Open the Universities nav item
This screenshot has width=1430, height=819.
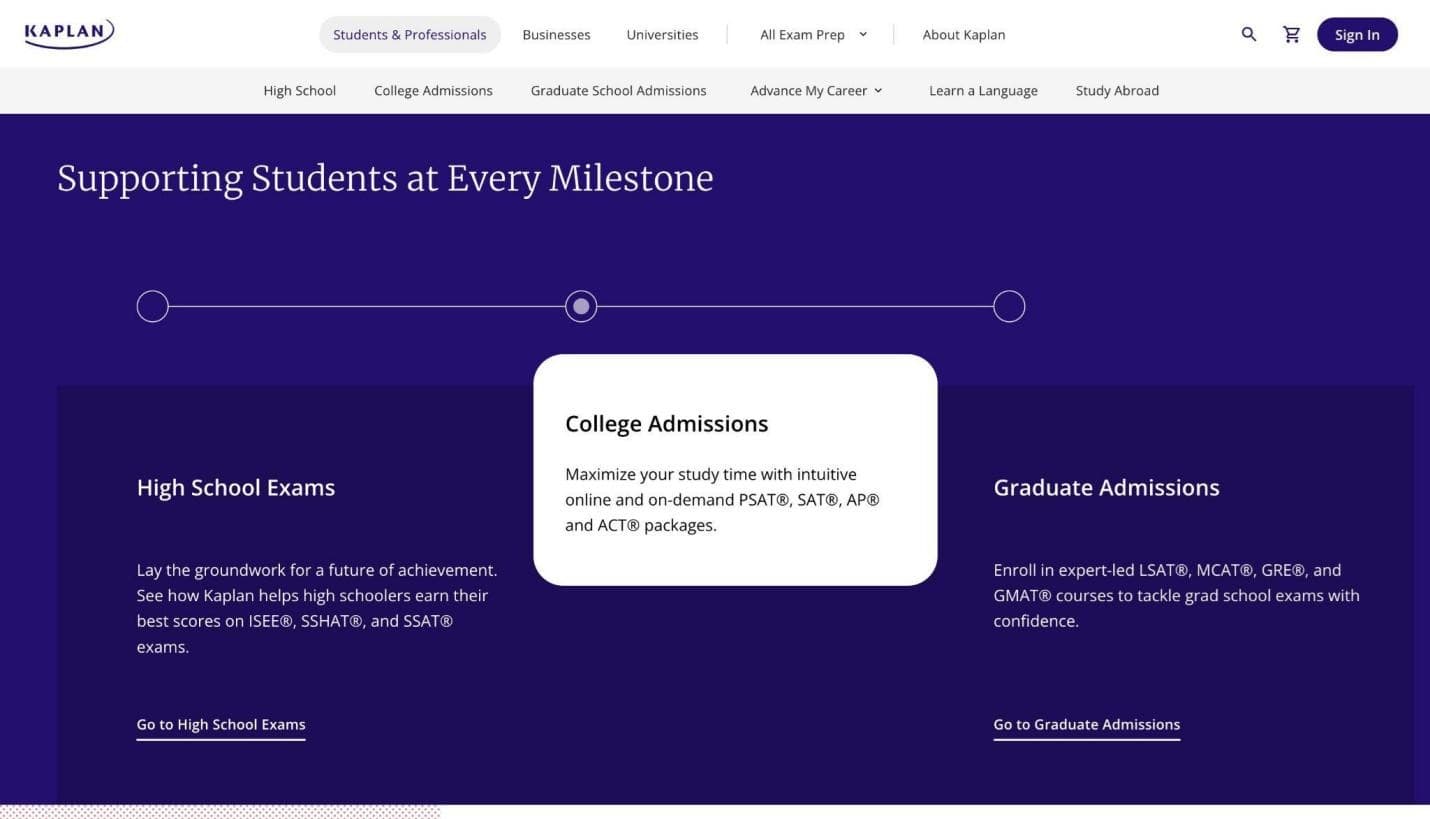662,34
